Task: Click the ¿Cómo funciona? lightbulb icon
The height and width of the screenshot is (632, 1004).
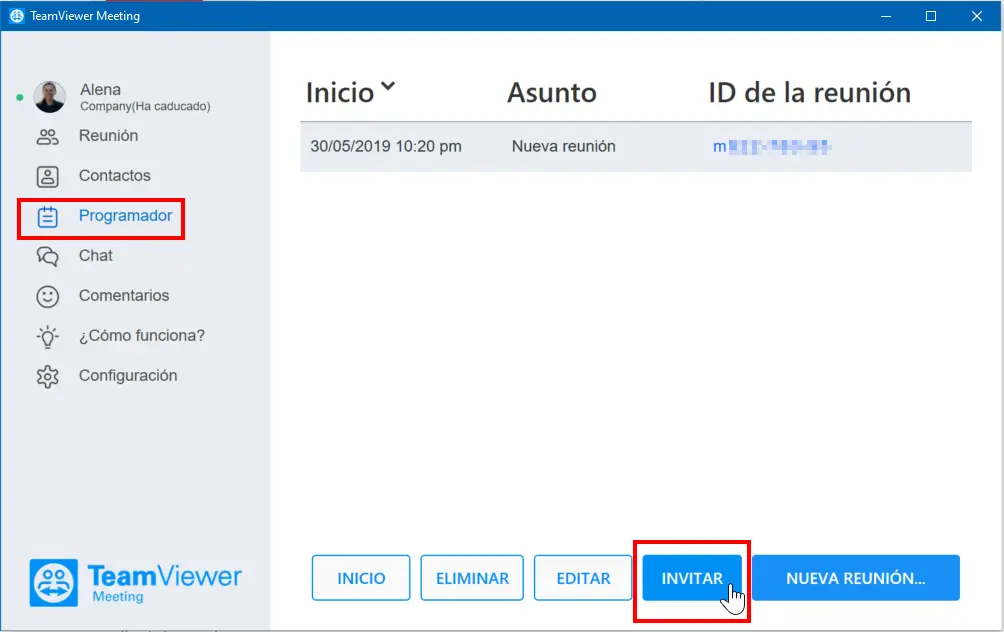Action: click(47, 337)
